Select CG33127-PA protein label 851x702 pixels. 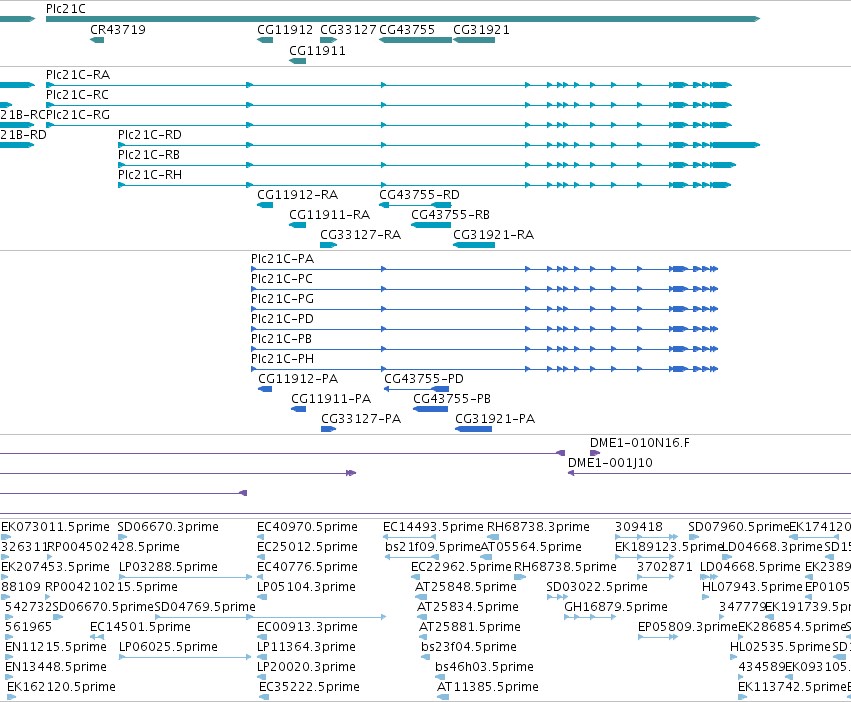pos(361,419)
